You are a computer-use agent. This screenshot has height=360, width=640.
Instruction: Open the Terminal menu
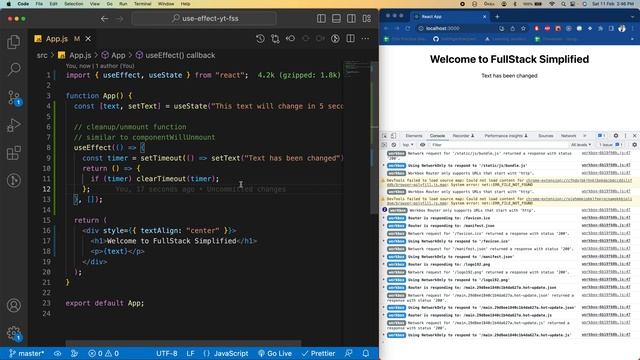[x=142, y=4]
